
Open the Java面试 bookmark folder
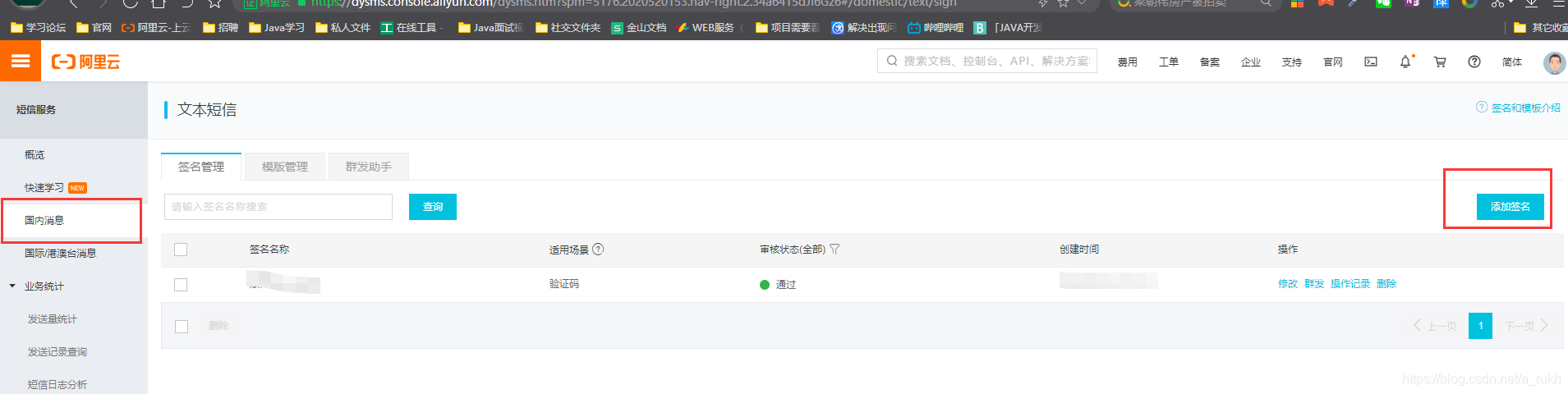pyautogui.click(x=490, y=27)
